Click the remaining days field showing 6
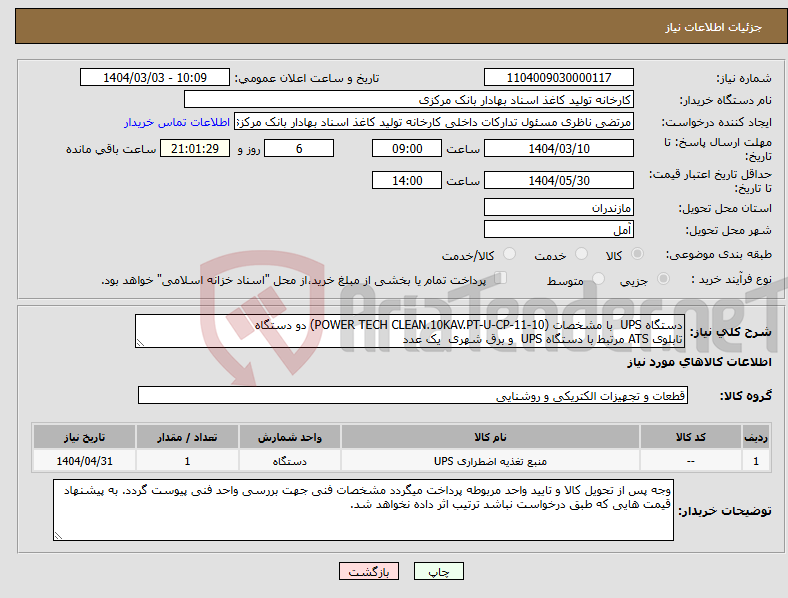The image size is (788, 598). coord(299,148)
